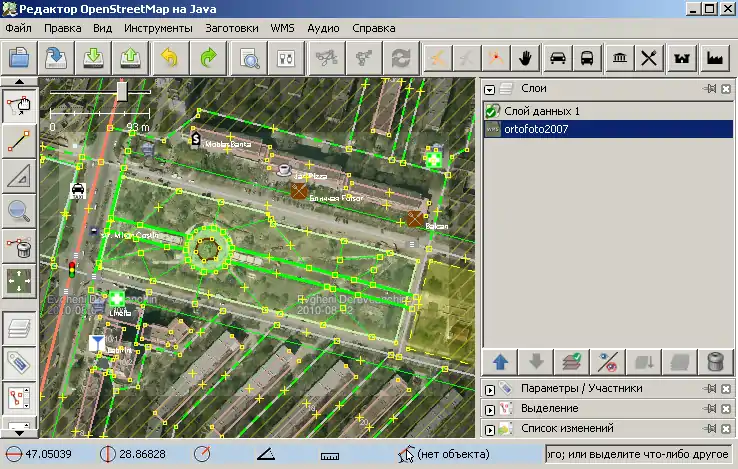Expand the Выделение panel
This screenshot has height=469, width=738.
490,408
